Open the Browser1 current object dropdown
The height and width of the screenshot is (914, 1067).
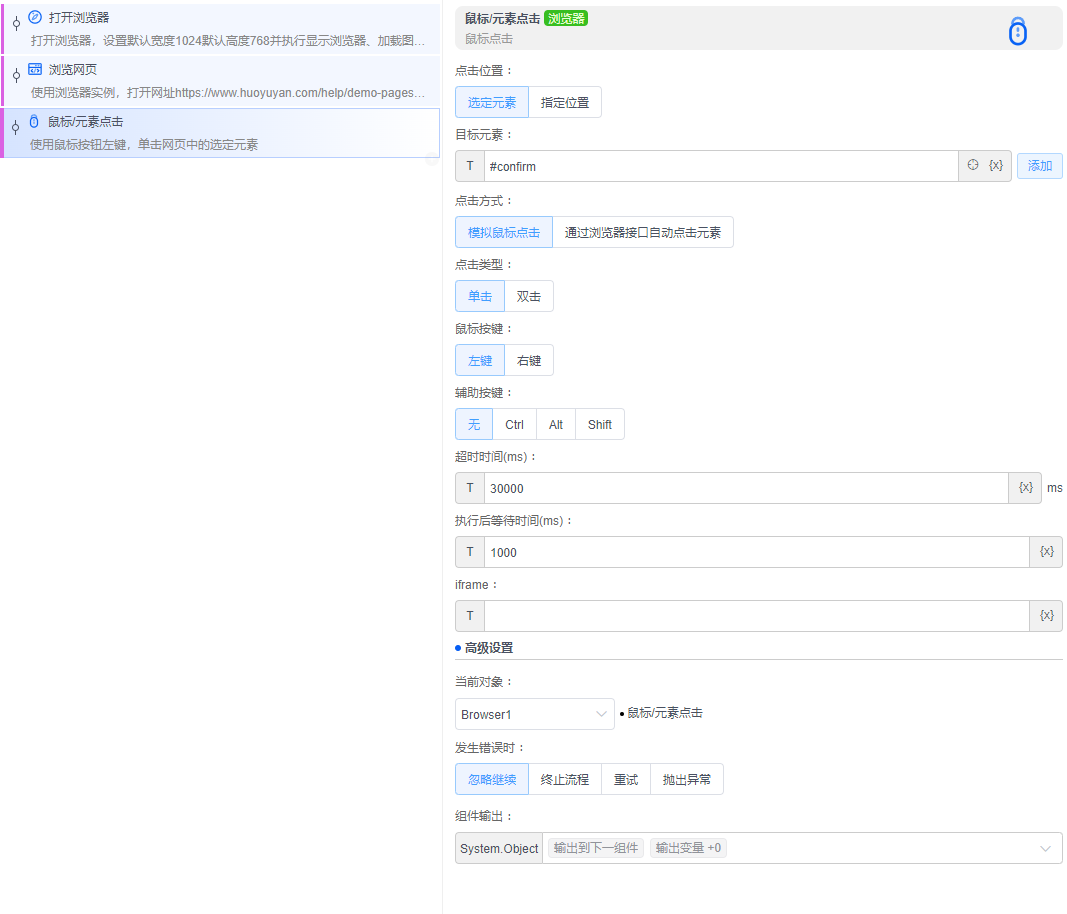(x=534, y=714)
